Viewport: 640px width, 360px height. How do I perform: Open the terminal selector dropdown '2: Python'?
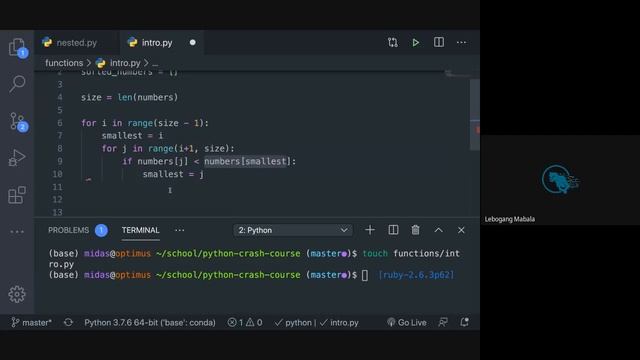[293, 230]
